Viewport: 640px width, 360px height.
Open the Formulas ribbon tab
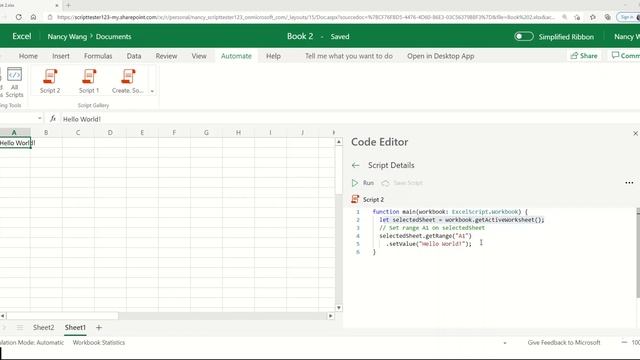(x=98, y=56)
